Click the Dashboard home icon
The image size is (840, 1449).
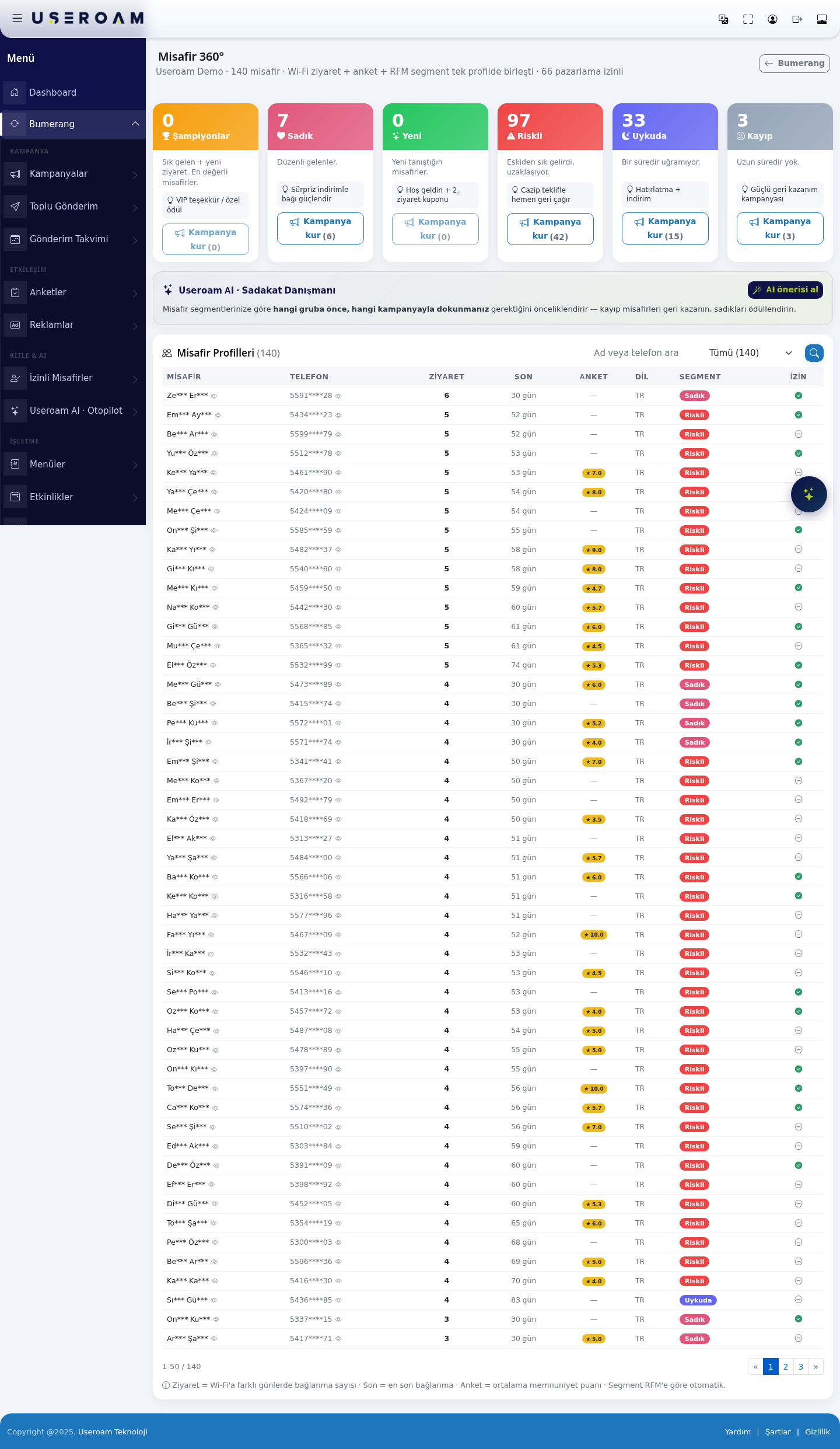(15, 92)
